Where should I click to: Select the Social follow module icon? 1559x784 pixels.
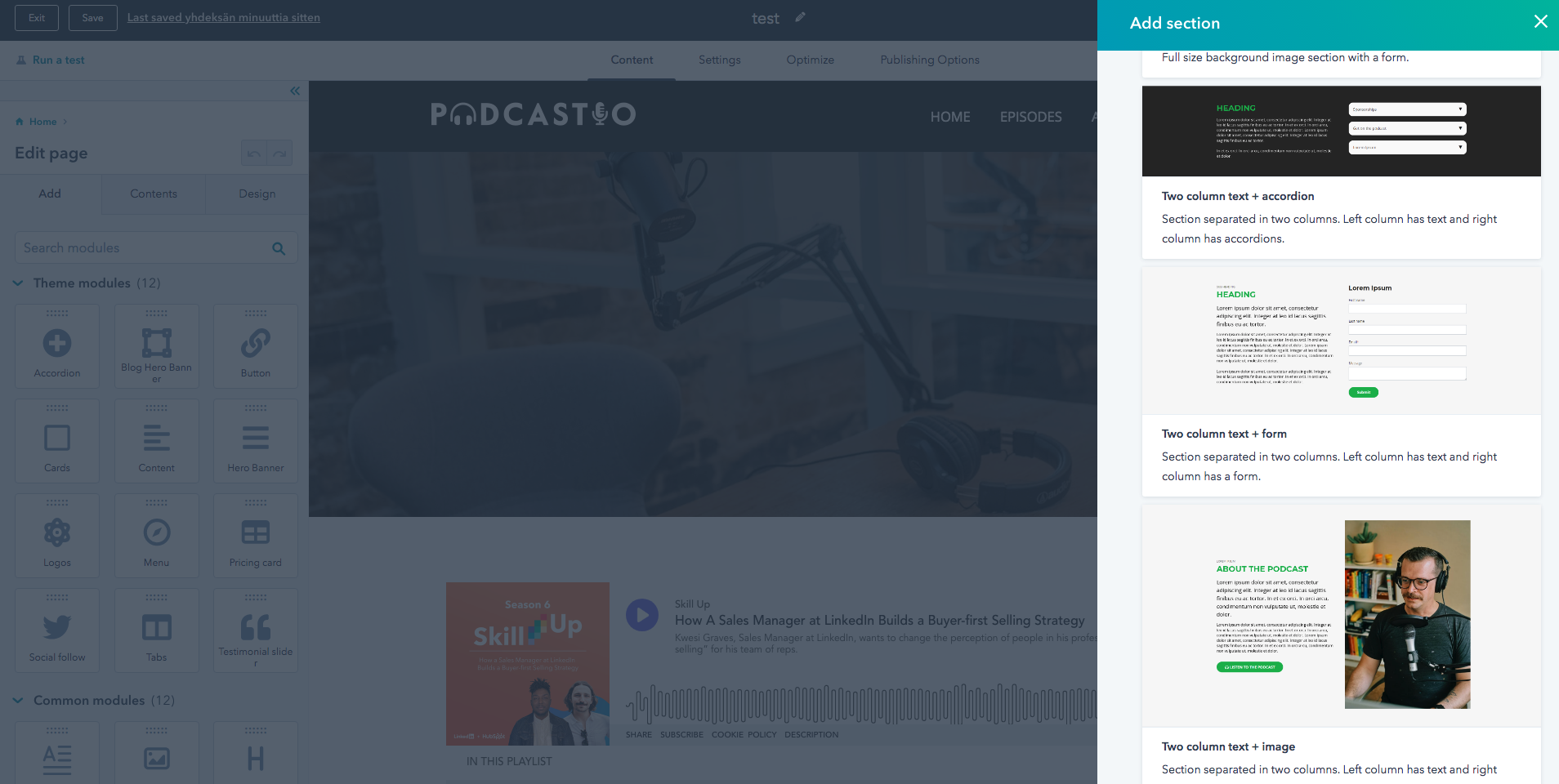click(57, 627)
